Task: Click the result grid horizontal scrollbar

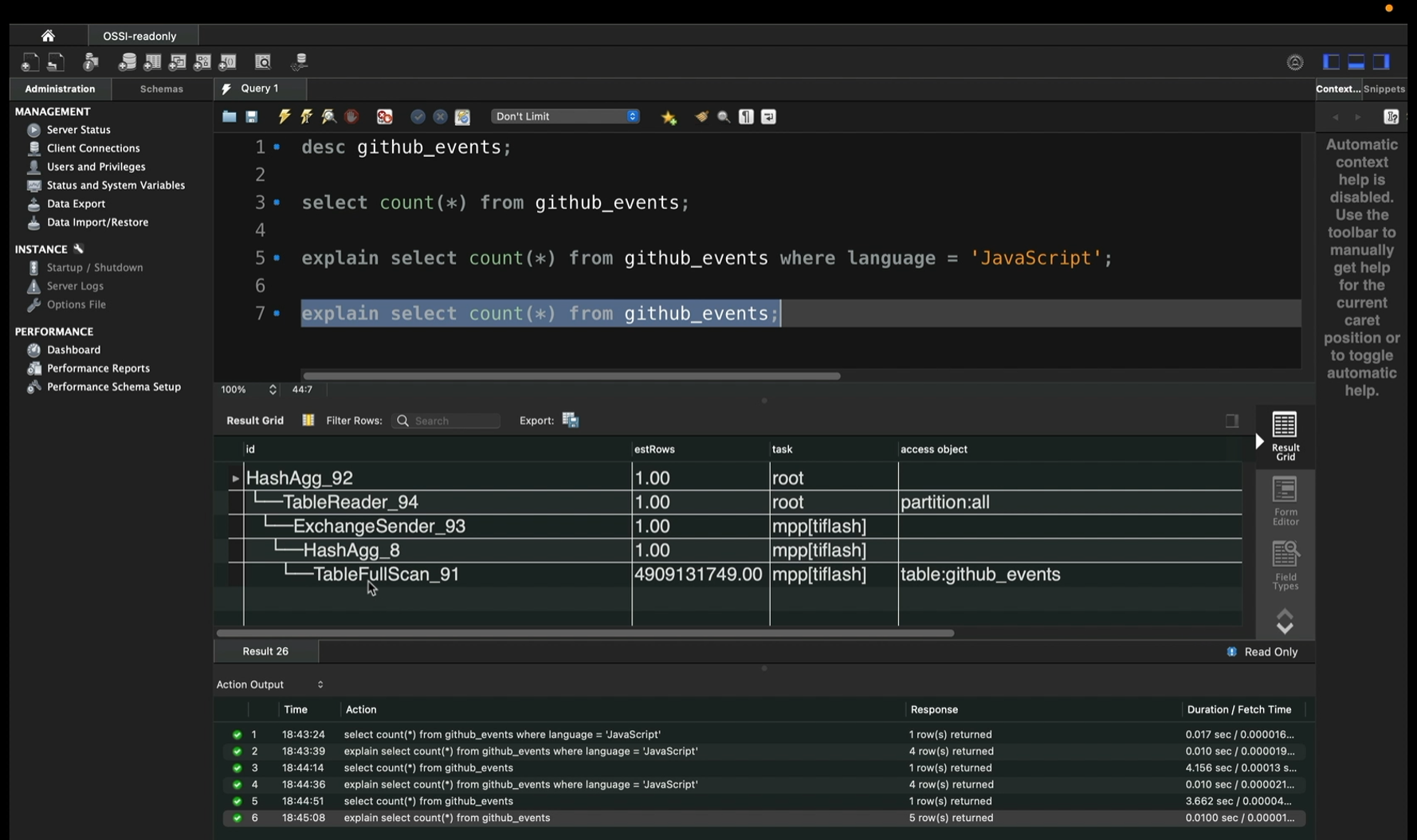Action: point(585,634)
